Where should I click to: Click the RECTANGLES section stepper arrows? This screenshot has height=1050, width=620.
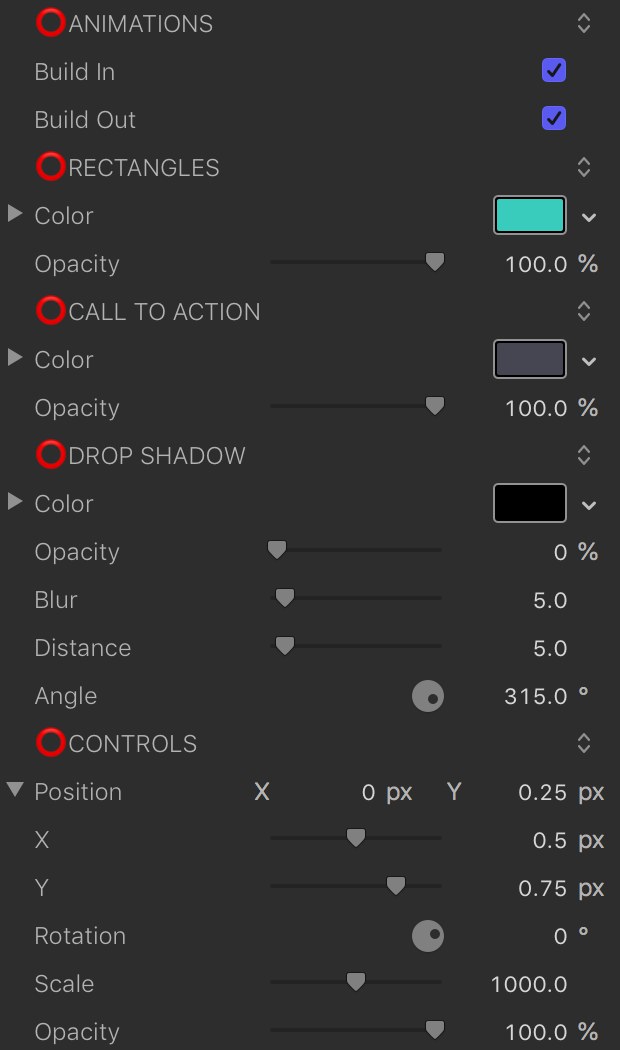tap(583, 167)
